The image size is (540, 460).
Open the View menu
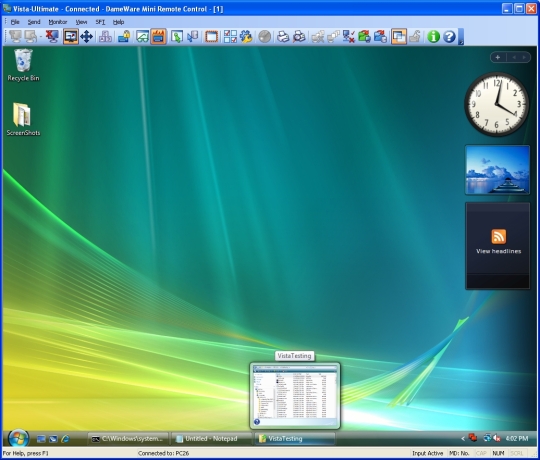(x=81, y=22)
